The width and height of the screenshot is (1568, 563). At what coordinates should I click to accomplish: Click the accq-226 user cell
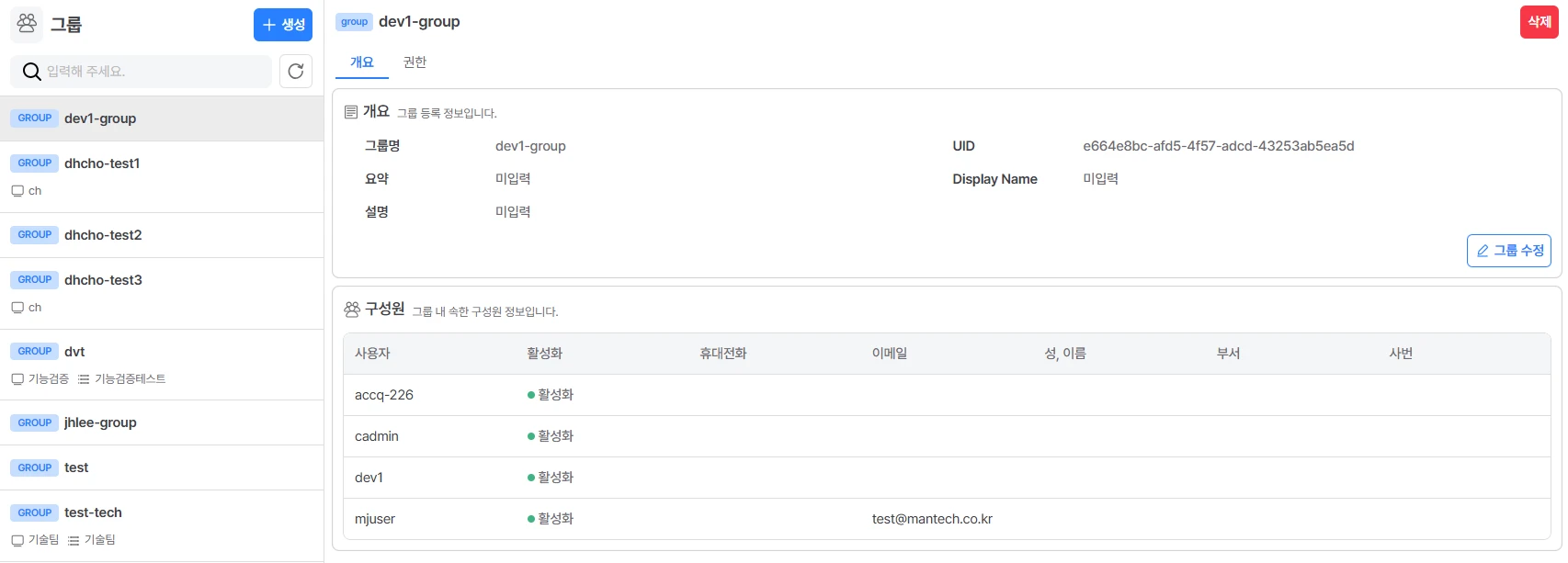coord(384,395)
